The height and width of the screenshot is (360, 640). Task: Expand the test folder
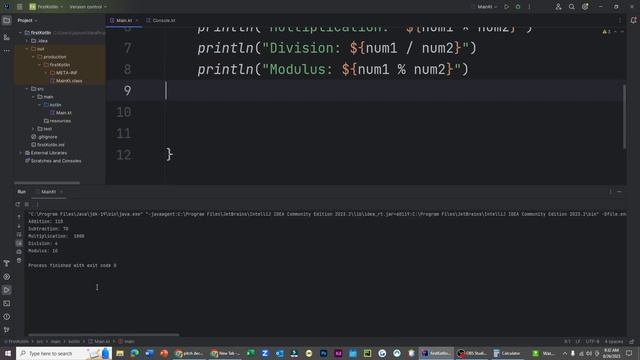(33, 129)
